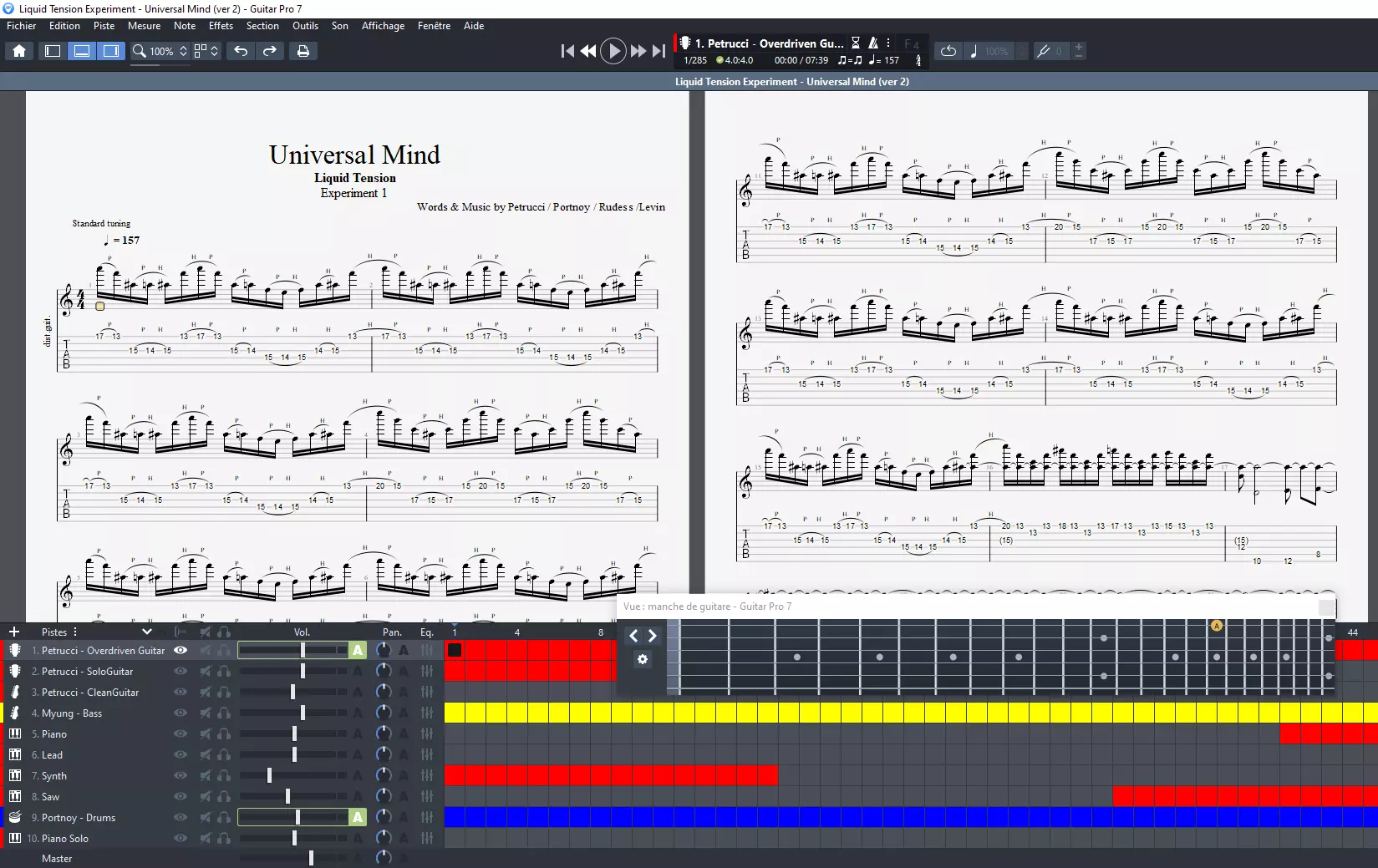Image resolution: width=1378 pixels, height=868 pixels.
Task: Rewind to previous bar
Action: point(588,51)
